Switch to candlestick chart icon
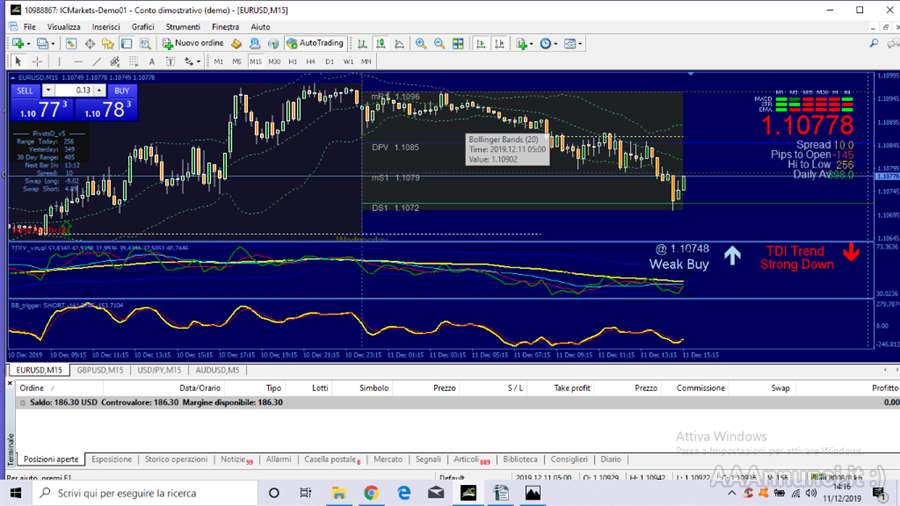900x506 pixels. click(x=381, y=44)
